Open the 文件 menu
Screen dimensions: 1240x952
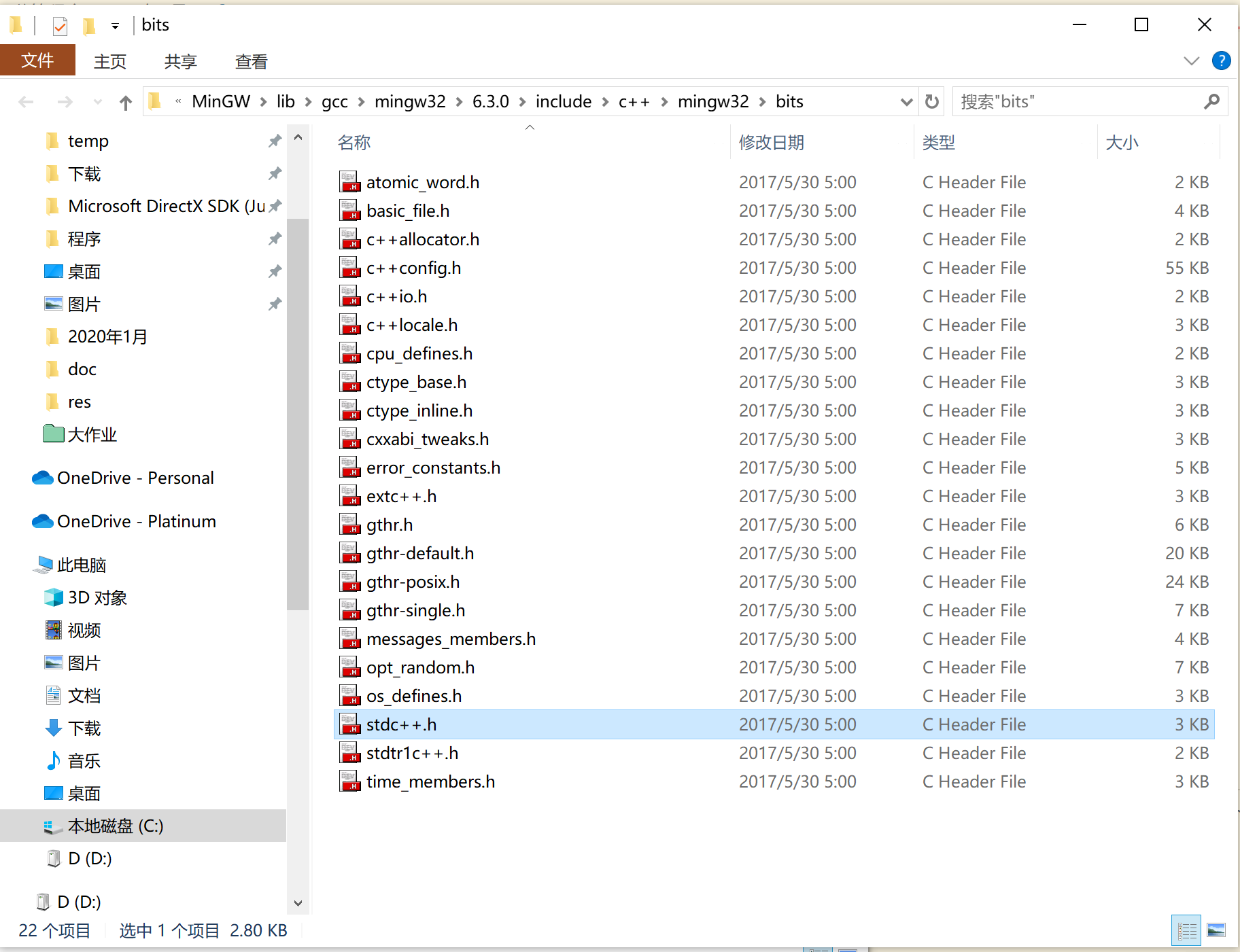pos(37,60)
